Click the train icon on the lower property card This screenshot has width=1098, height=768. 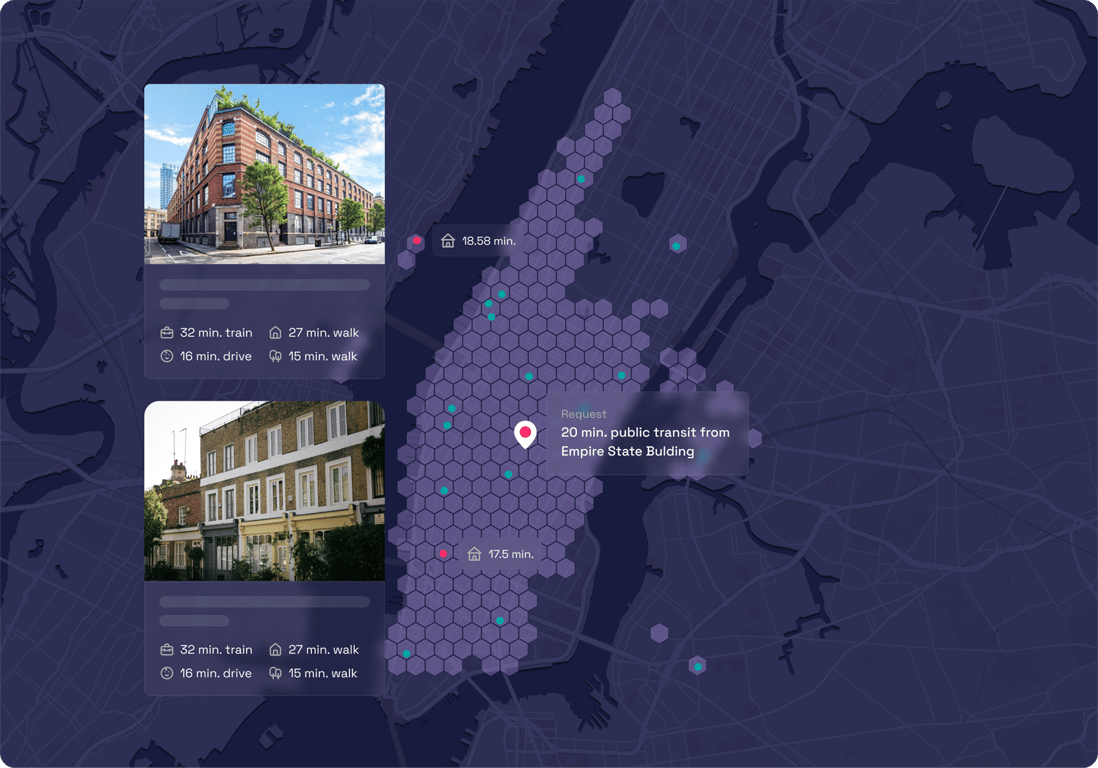tap(166, 649)
